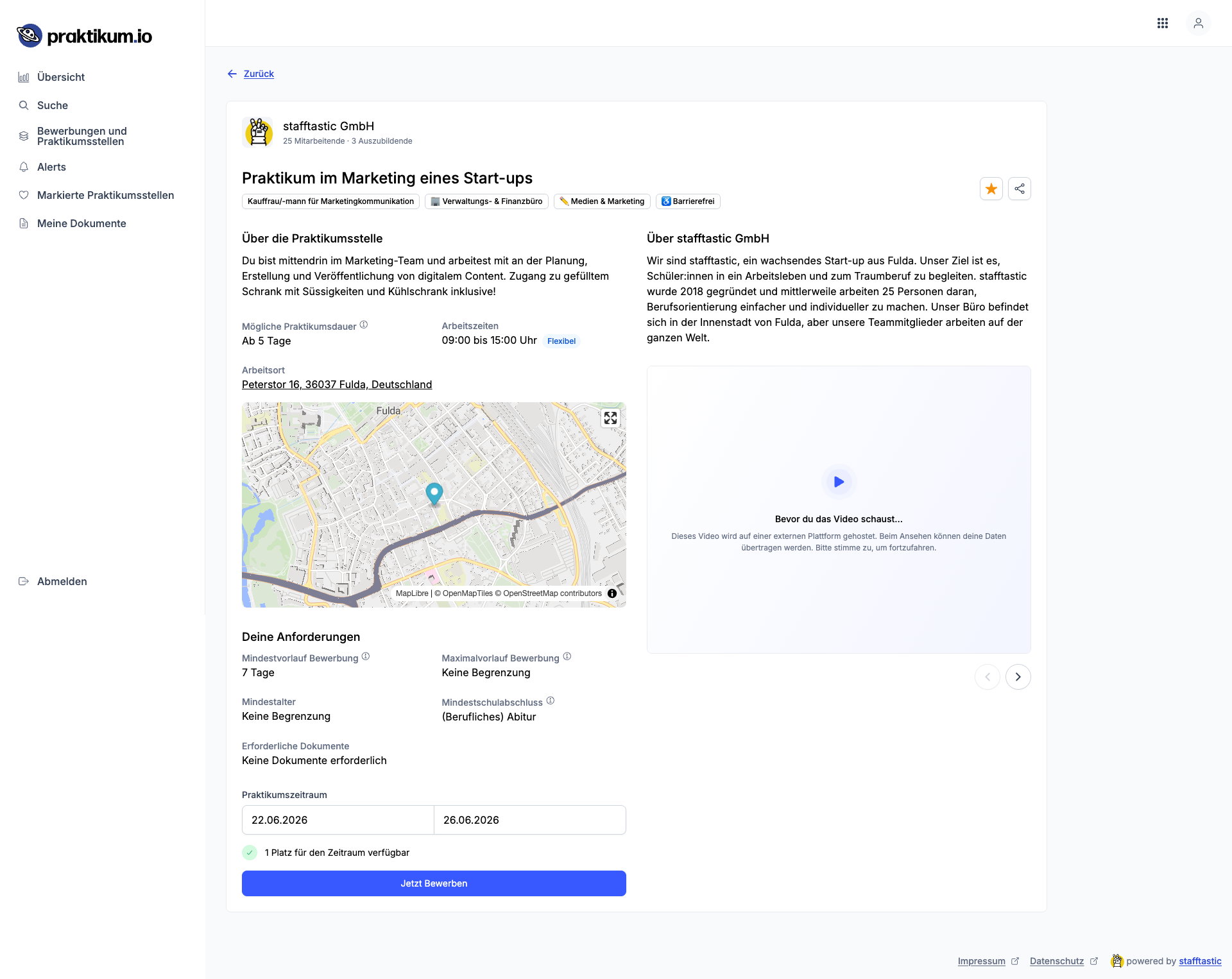This screenshot has height=979, width=1232.
Task: Go back via Zurück link
Action: pos(259,74)
